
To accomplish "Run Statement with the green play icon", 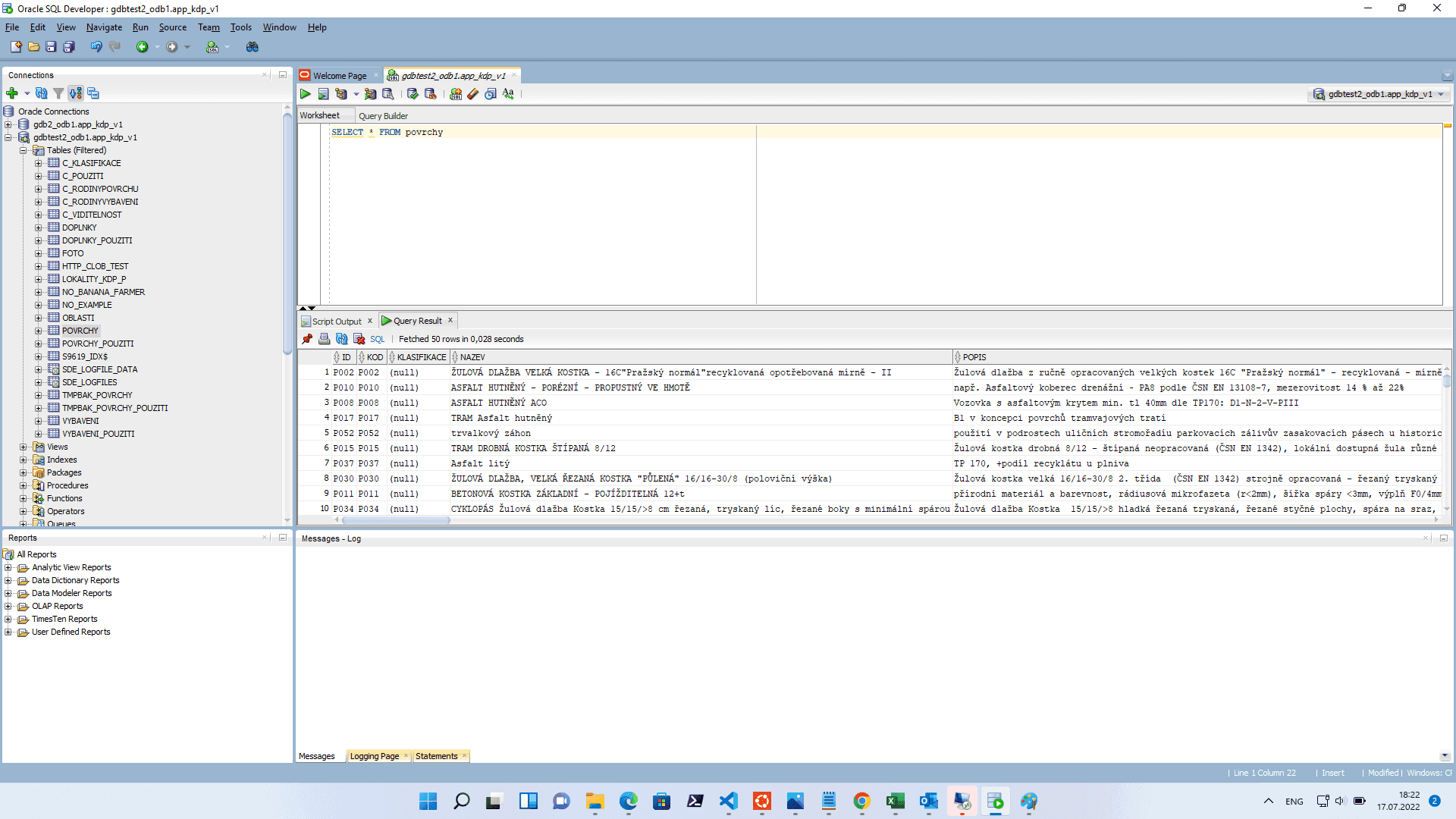I will tap(305, 94).
